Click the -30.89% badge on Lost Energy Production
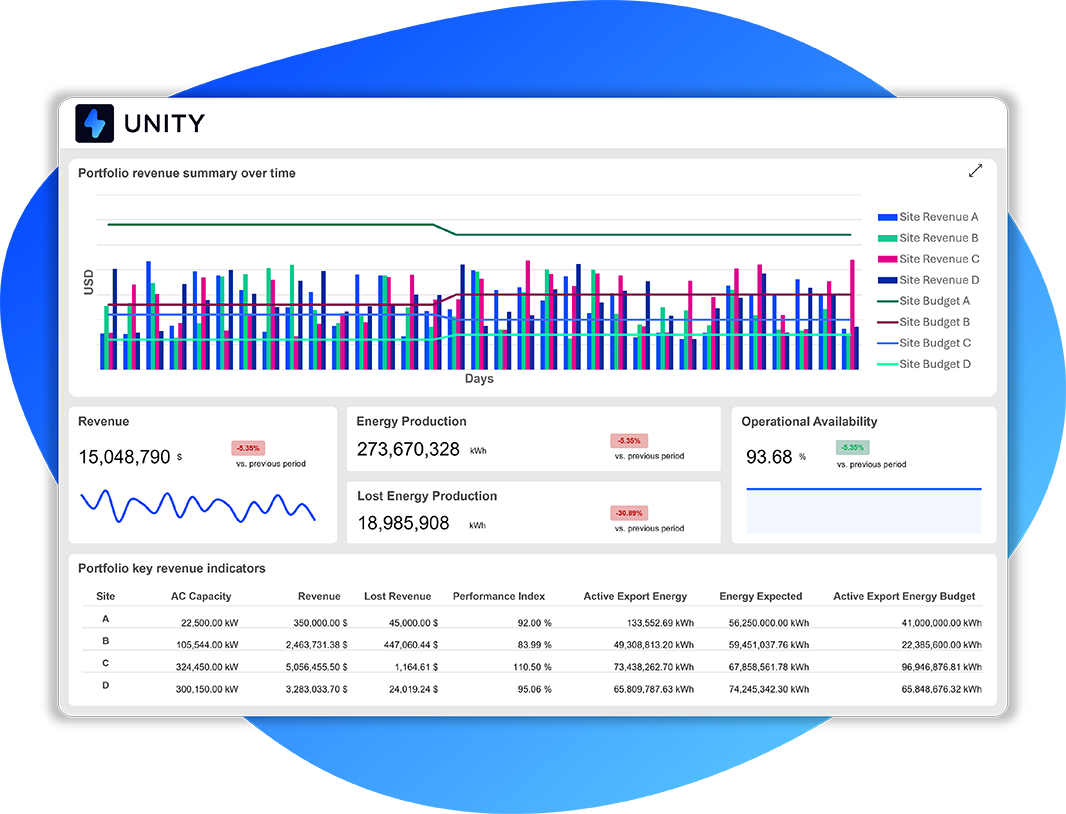The width and height of the screenshot is (1066, 814). coord(629,513)
